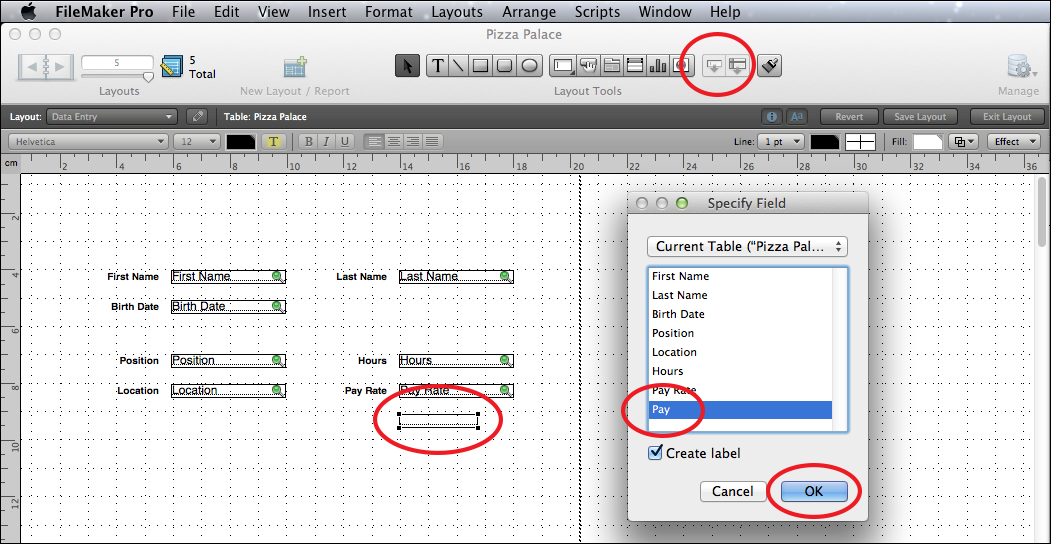This screenshot has width=1051, height=544.
Task: Open the Arrange menu
Action: (529, 11)
